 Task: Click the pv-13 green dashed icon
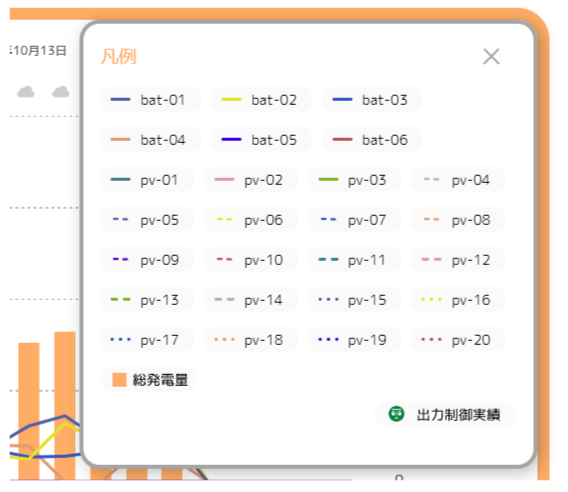[x=120, y=300]
